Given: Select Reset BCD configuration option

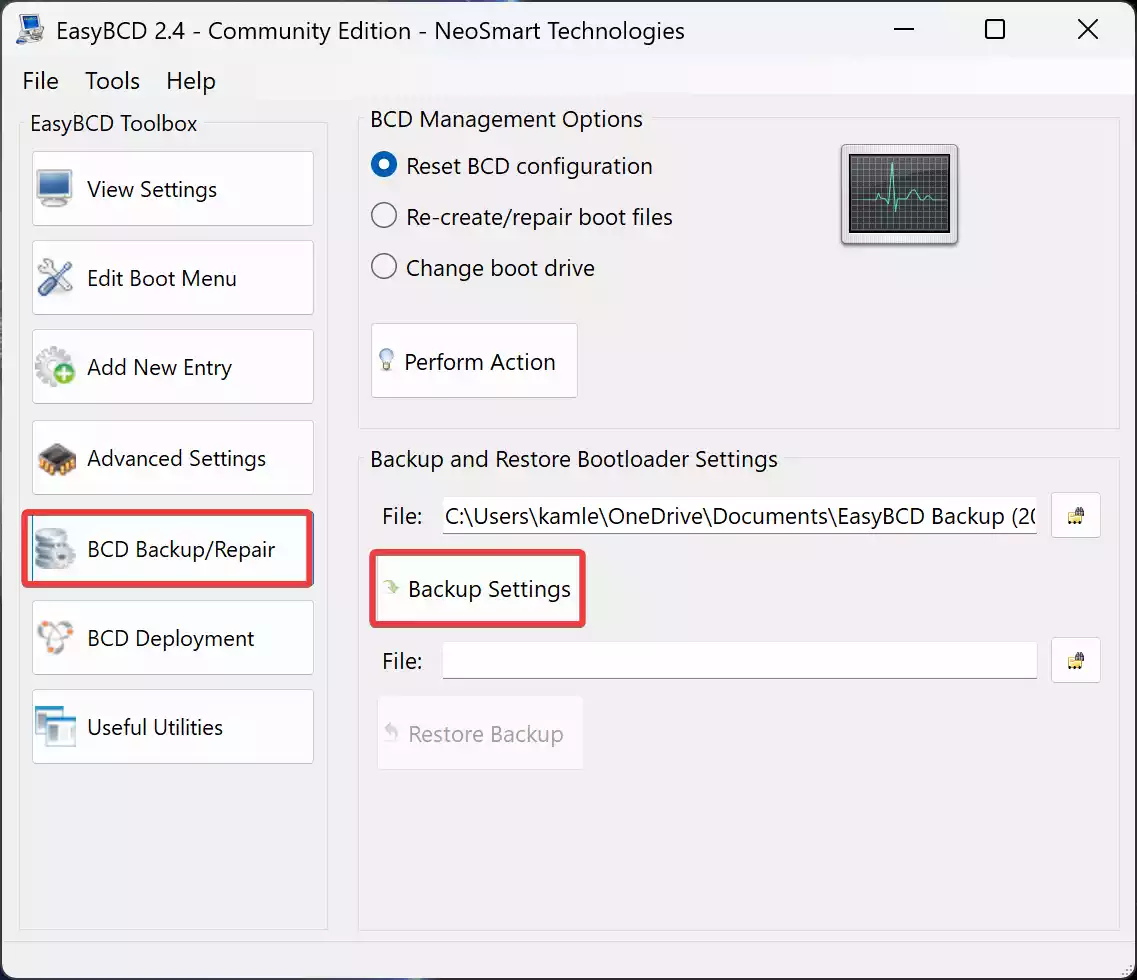Looking at the screenshot, I should (384, 166).
